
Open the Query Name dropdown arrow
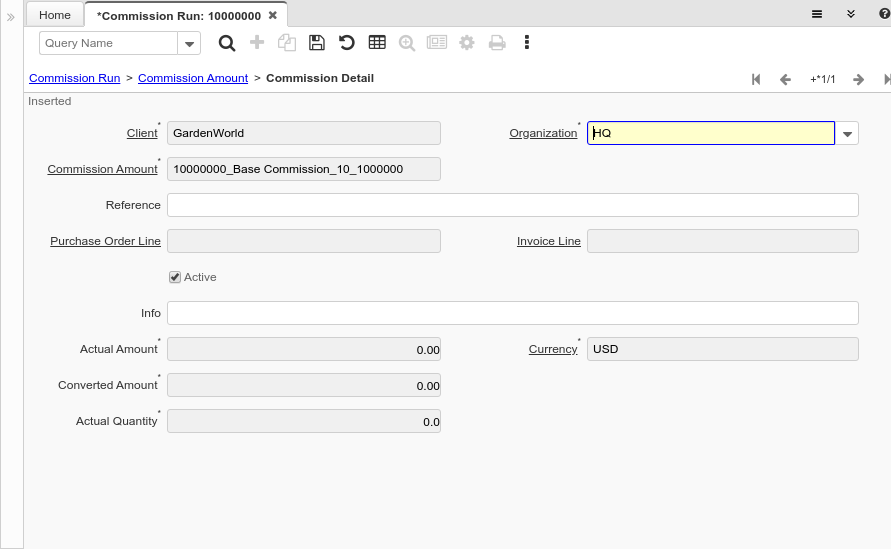[x=189, y=43]
